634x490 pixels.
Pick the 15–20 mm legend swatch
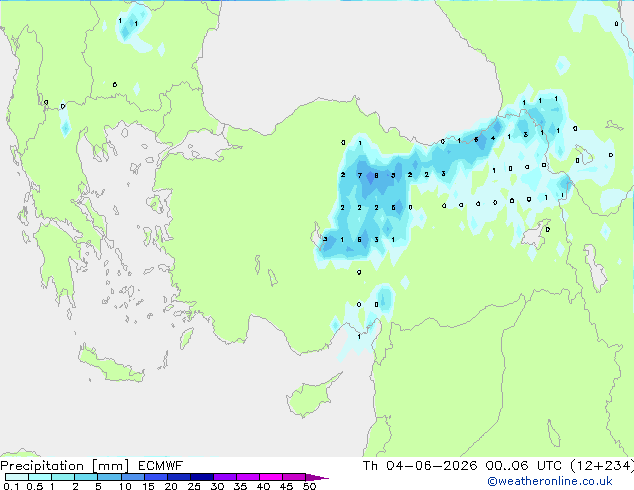click(x=156, y=477)
